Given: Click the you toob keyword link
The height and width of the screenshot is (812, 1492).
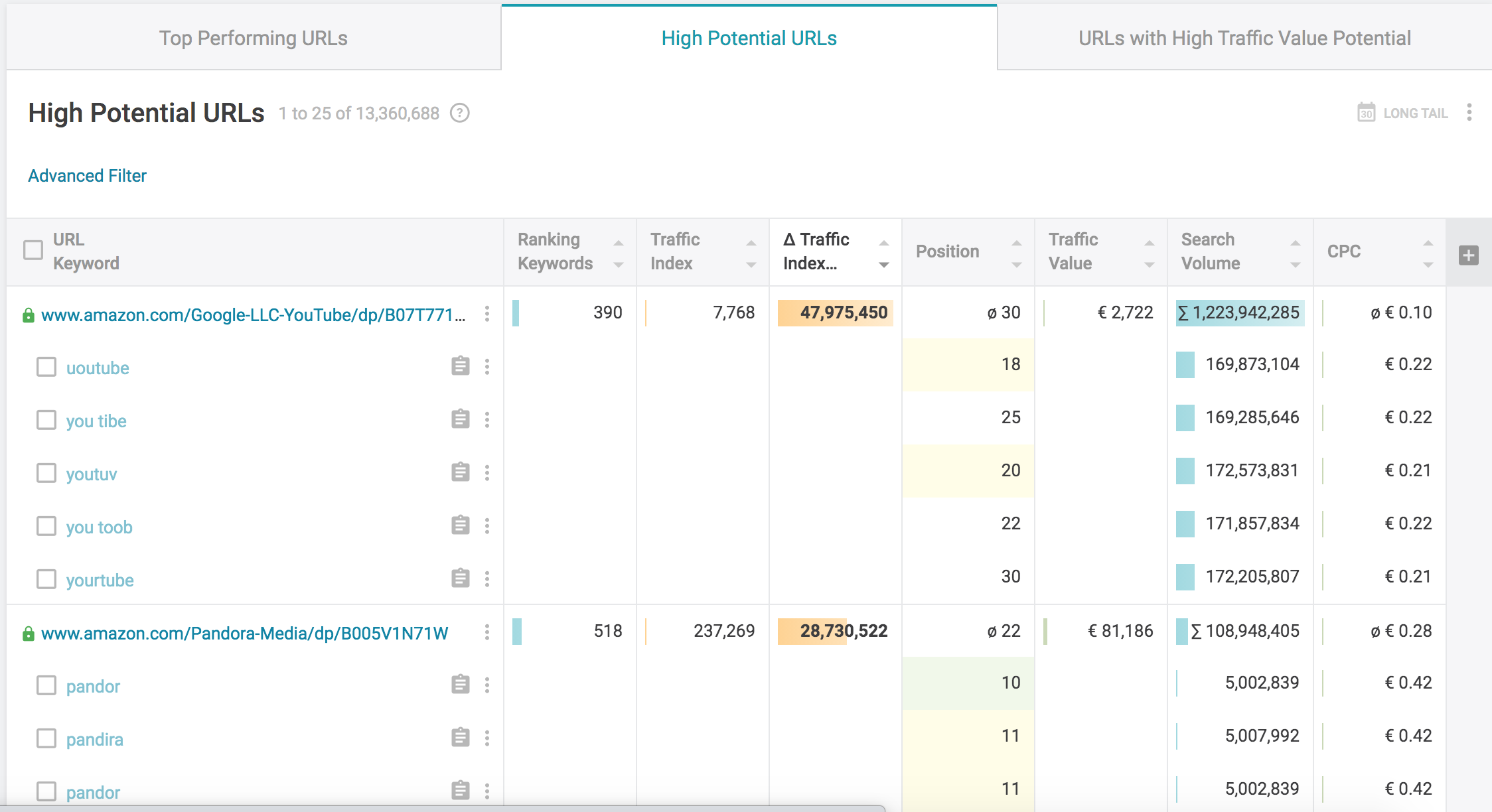Looking at the screenshot, I should 100,527.
